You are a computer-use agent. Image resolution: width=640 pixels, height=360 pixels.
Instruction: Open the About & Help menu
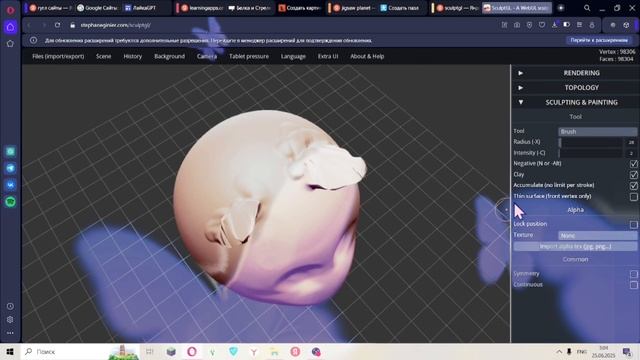coord(367,56)
